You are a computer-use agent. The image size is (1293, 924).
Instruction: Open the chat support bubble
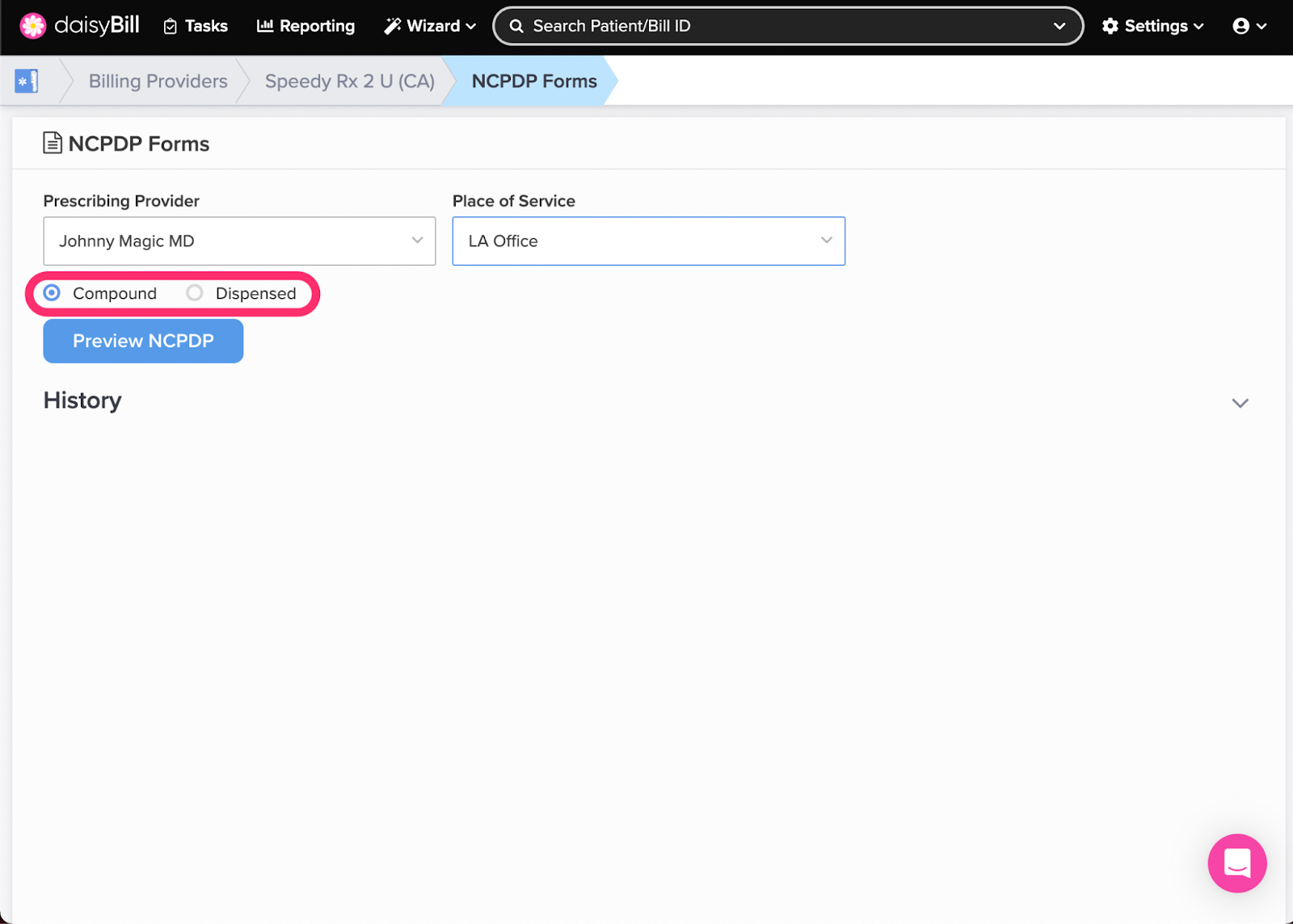pyautogui.click(x=1237, y=863)
